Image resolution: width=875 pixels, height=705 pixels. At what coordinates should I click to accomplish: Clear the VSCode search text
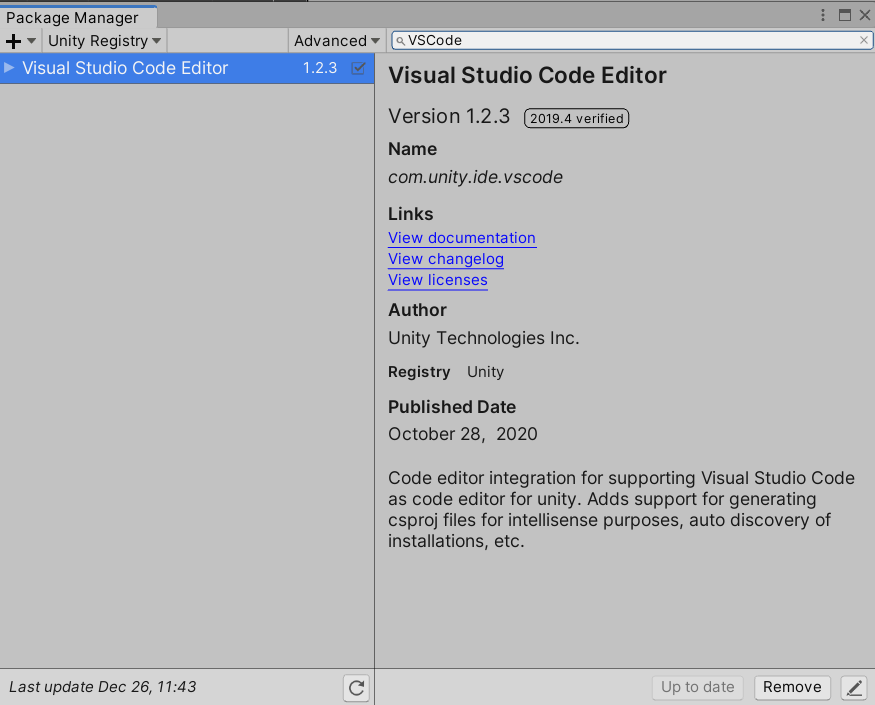coord(863,40)
